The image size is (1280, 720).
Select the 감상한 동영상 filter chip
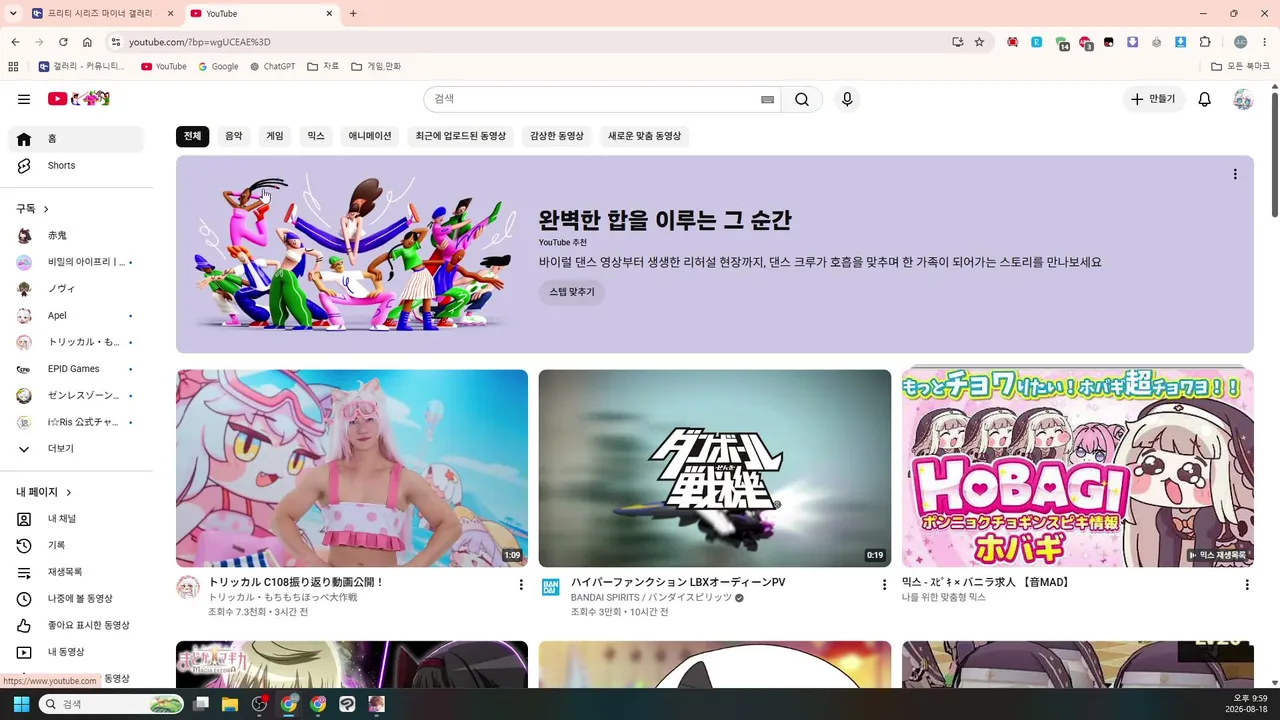tap(557, 136)
